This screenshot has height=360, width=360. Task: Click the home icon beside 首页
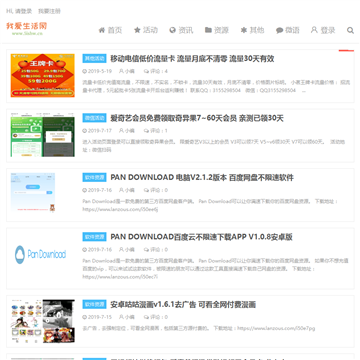[x=102, y=30]
